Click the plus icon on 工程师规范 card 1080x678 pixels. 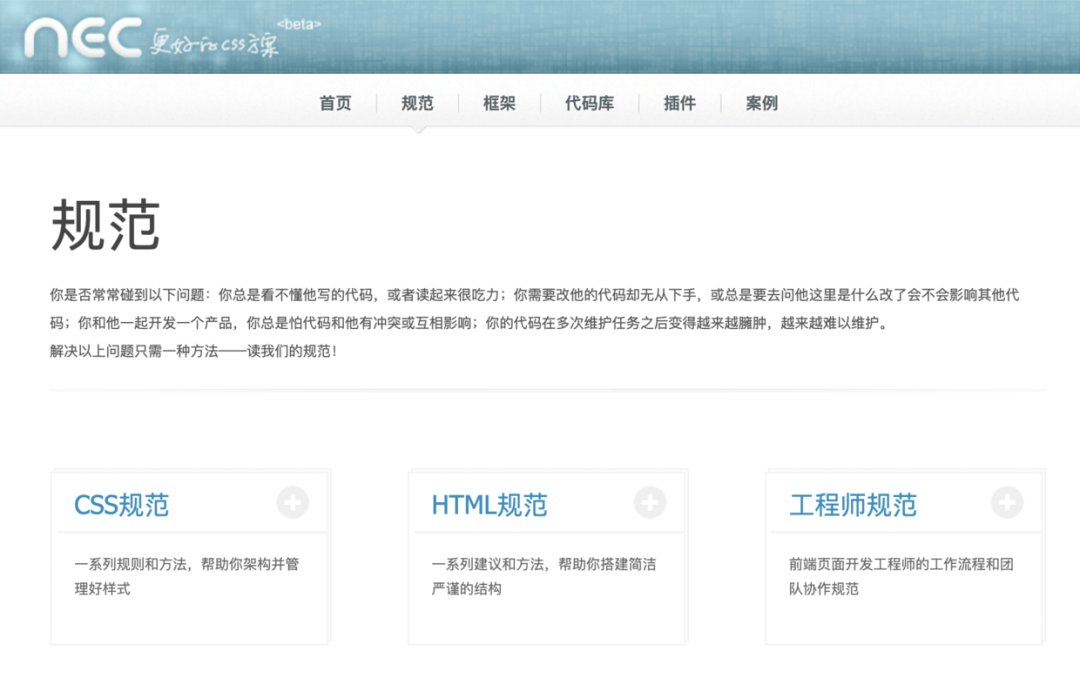(x=1007, y=502)
